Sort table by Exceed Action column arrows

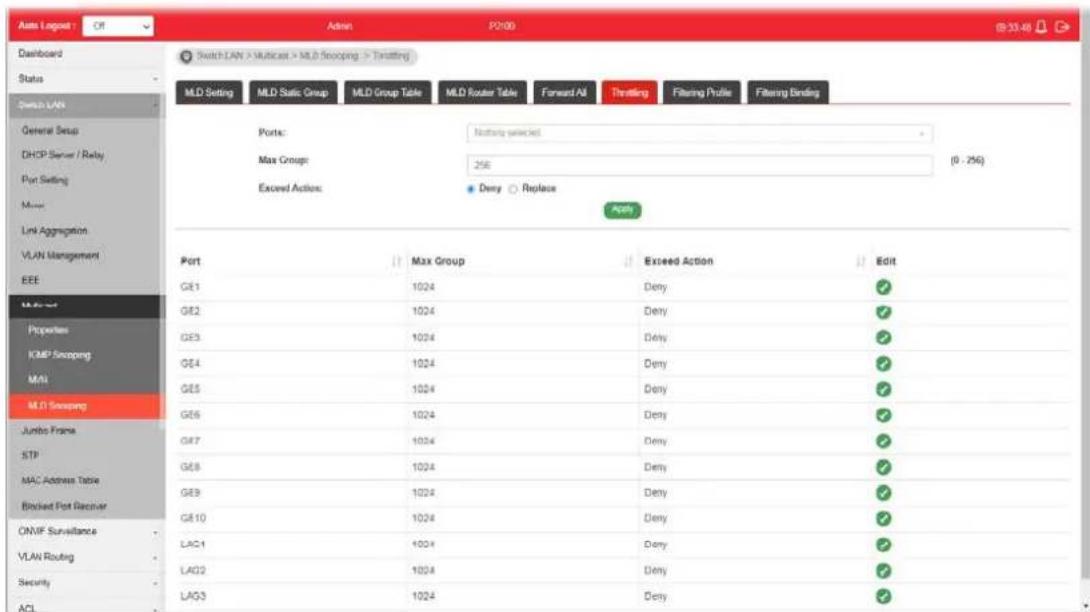tap(861, 261)
